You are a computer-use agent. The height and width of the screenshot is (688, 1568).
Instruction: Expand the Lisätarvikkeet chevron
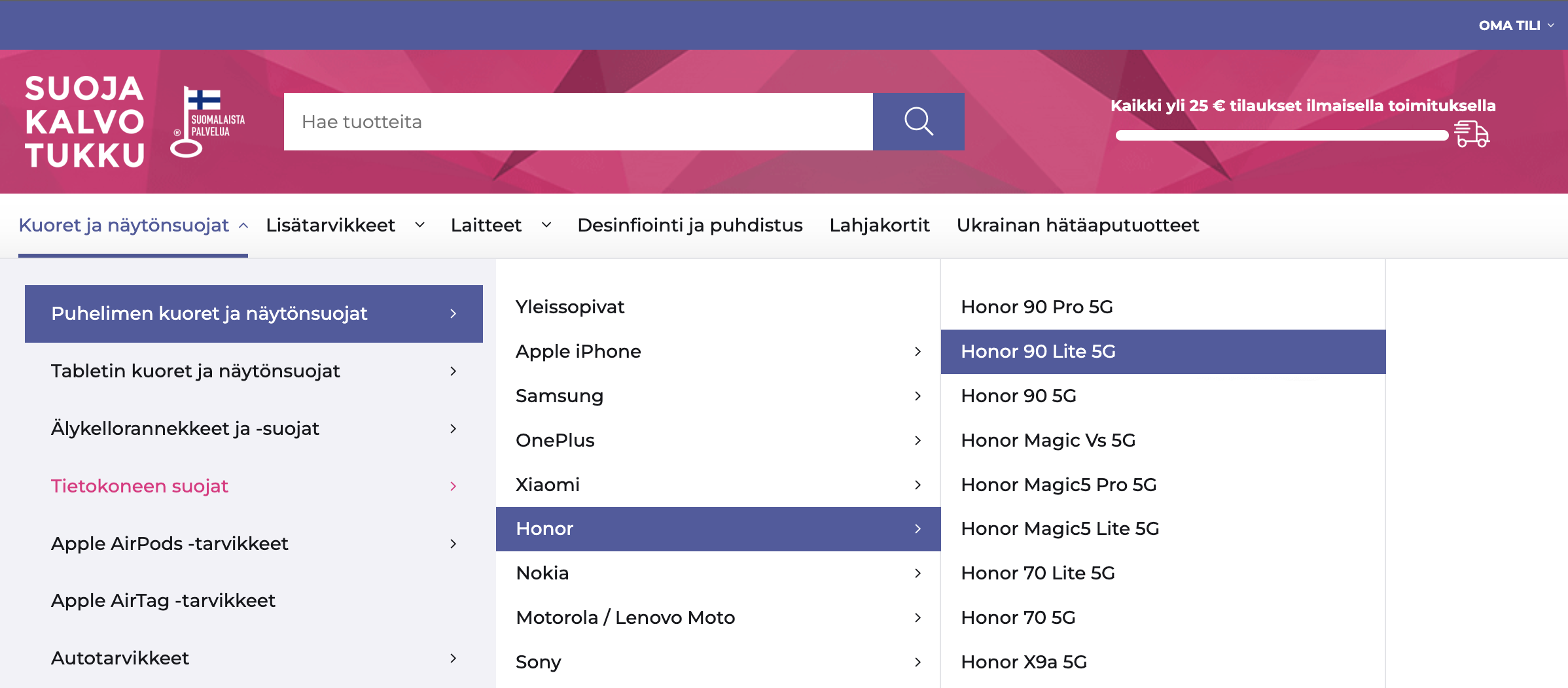point(419,226)
